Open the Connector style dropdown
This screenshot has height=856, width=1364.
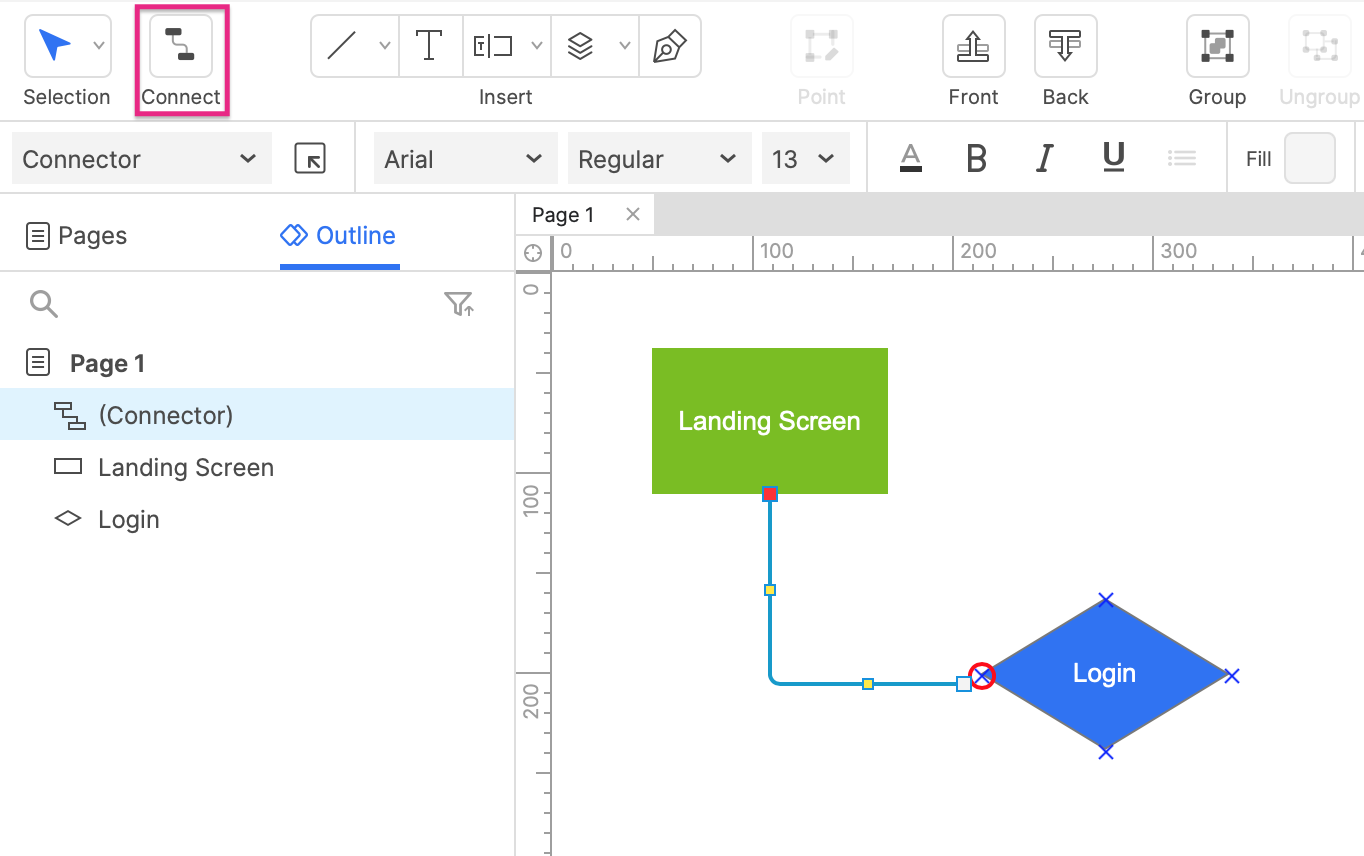(140, 158)
